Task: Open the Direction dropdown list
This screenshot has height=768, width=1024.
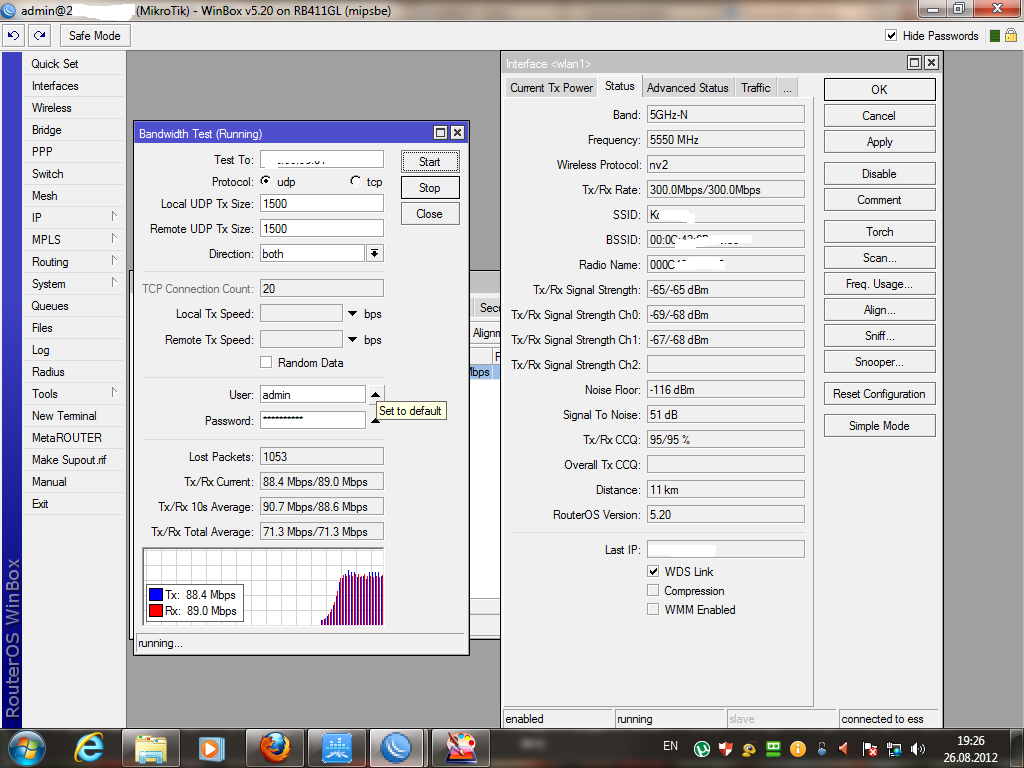Action: [x=375, y=254]
